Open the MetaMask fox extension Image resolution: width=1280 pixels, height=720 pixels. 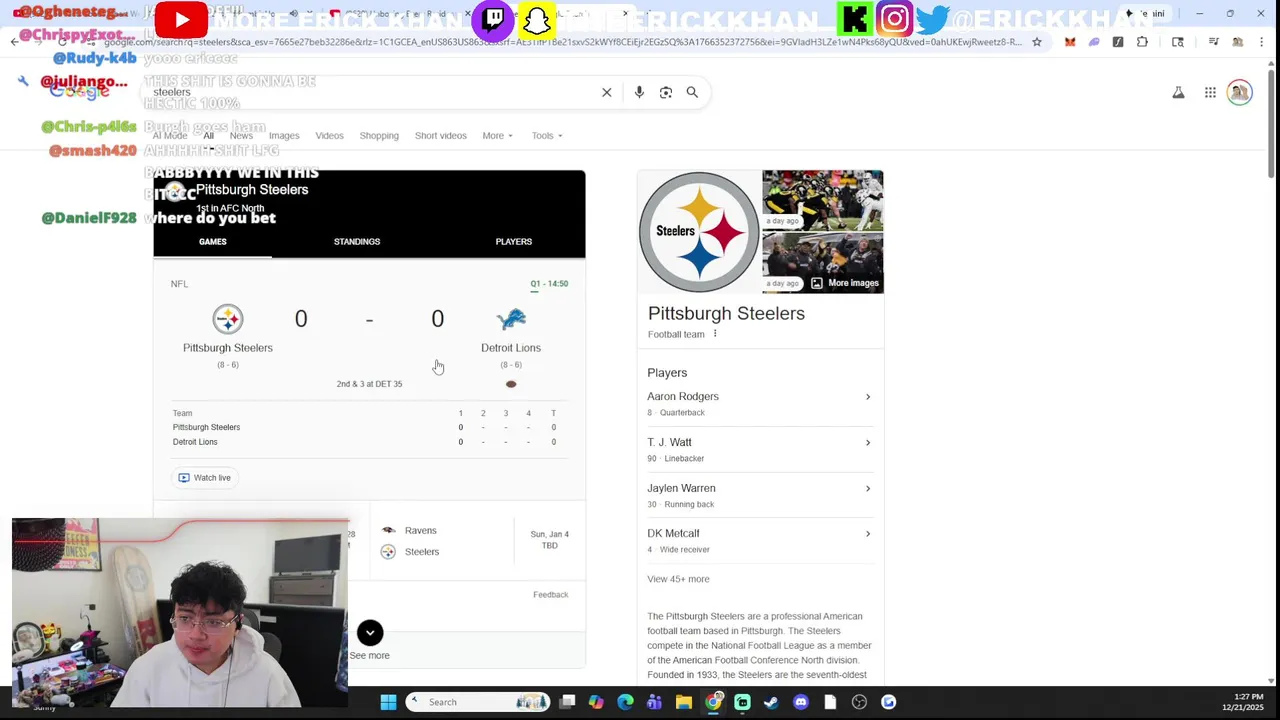(1070, 42)
